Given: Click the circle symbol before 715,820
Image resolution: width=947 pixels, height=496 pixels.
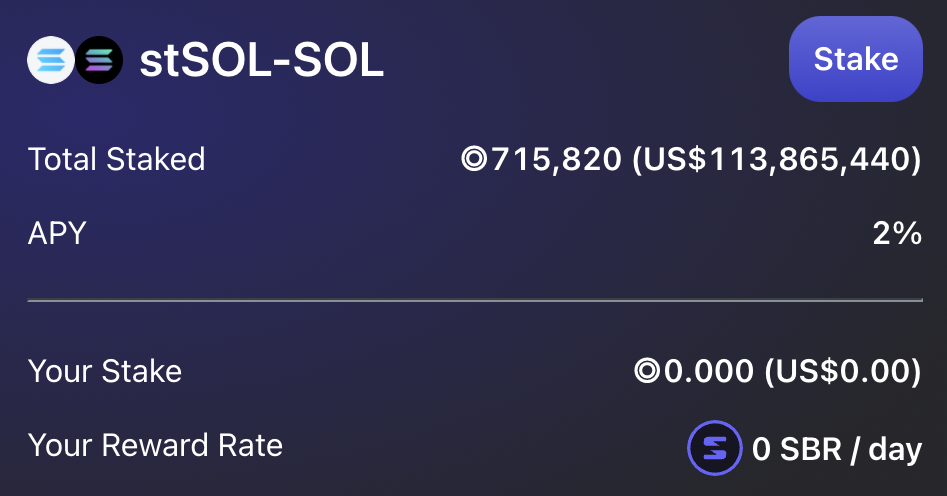Looking at the screenshot, I should click(474, 159).
